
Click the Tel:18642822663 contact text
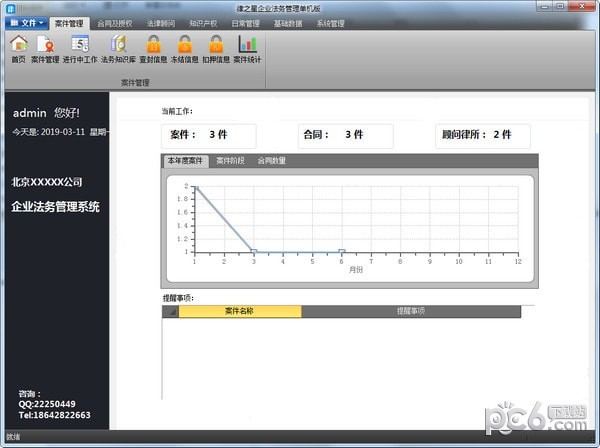pyautogui.click(x=54, y=415)
